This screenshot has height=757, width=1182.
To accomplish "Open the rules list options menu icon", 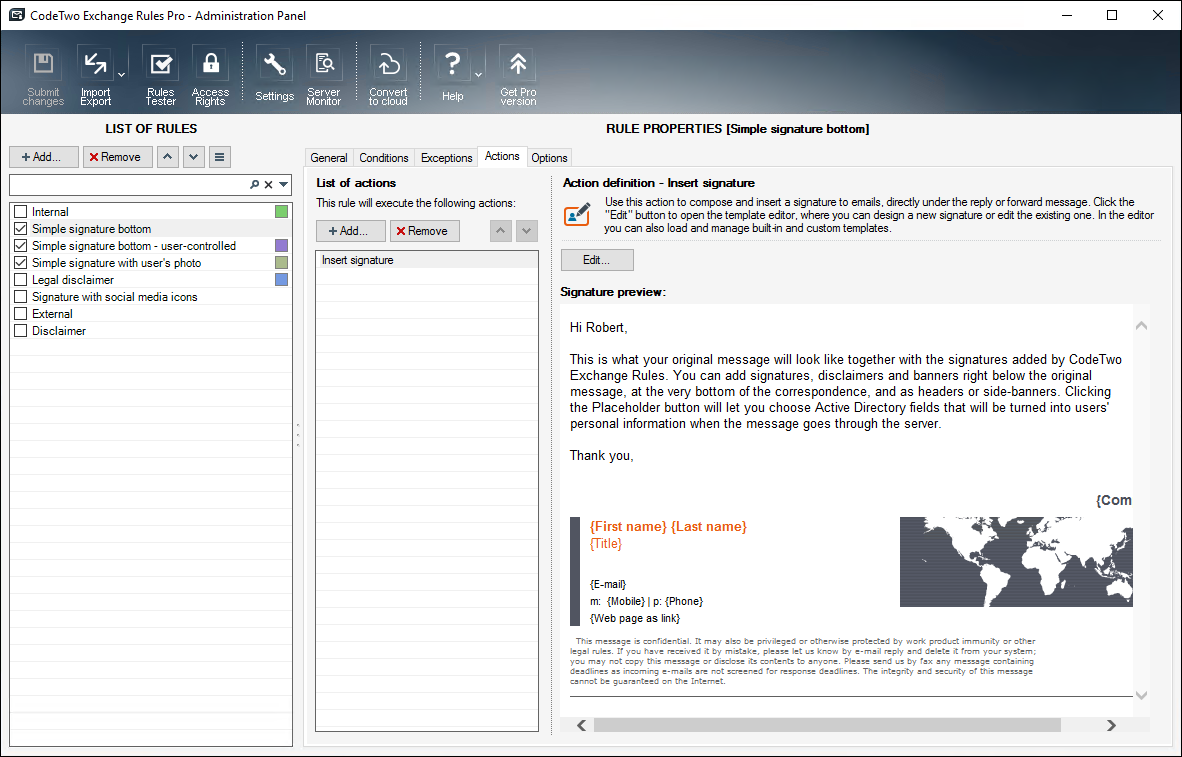I will pyautogui.click(x=219, y=157).
